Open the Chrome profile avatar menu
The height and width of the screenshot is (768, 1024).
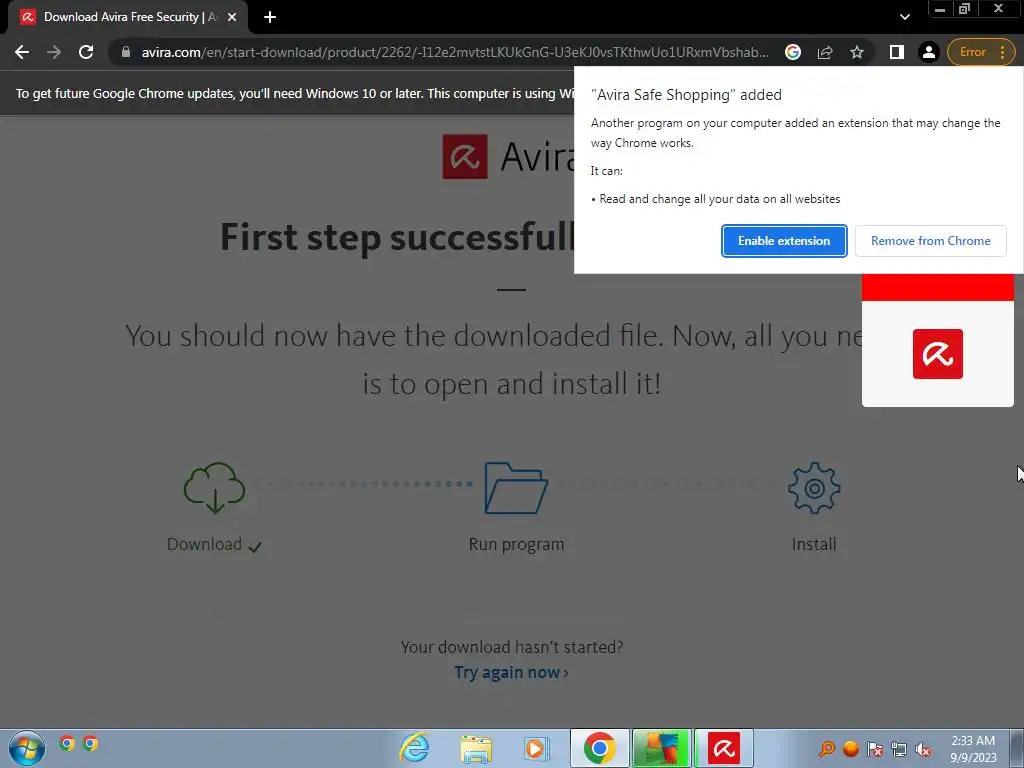(928, 52)
